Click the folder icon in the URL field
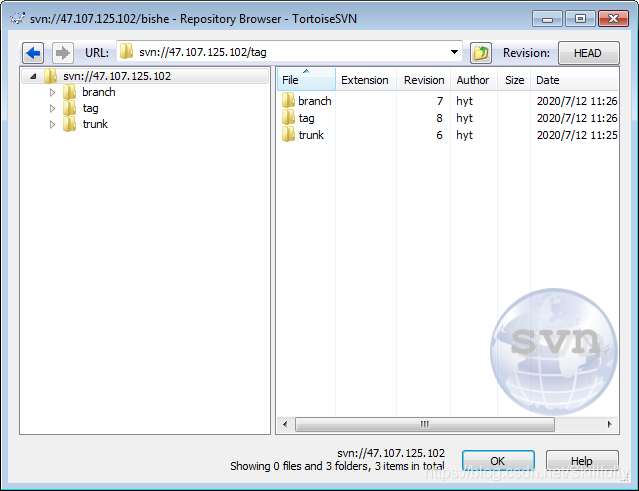Screen dimensions: 639x491 click(126, 51)
